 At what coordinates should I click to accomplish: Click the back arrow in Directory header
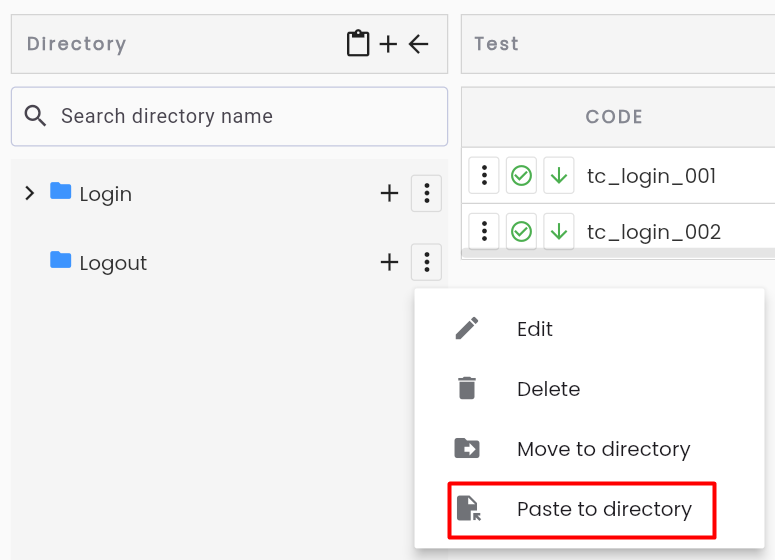[418, 44]
